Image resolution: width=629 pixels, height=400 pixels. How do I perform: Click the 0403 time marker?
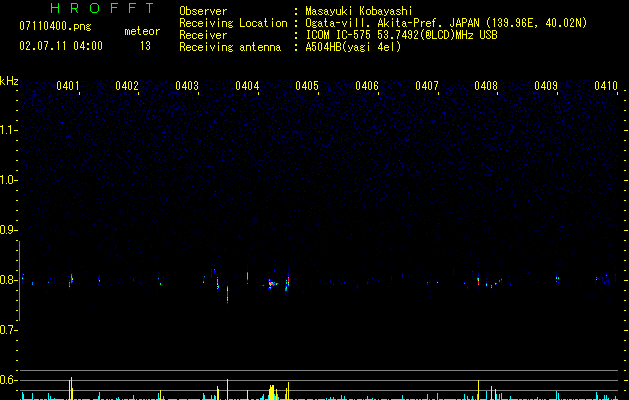[x=187, y=86]
